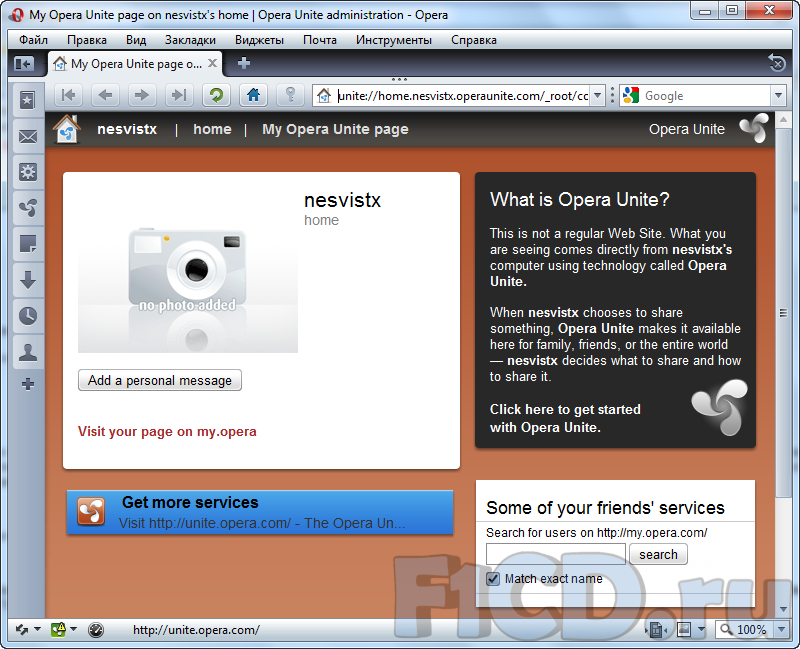Click the nesvistx breadcrumb link
This screenshot has width=800, height=649.
click(127, 129)
